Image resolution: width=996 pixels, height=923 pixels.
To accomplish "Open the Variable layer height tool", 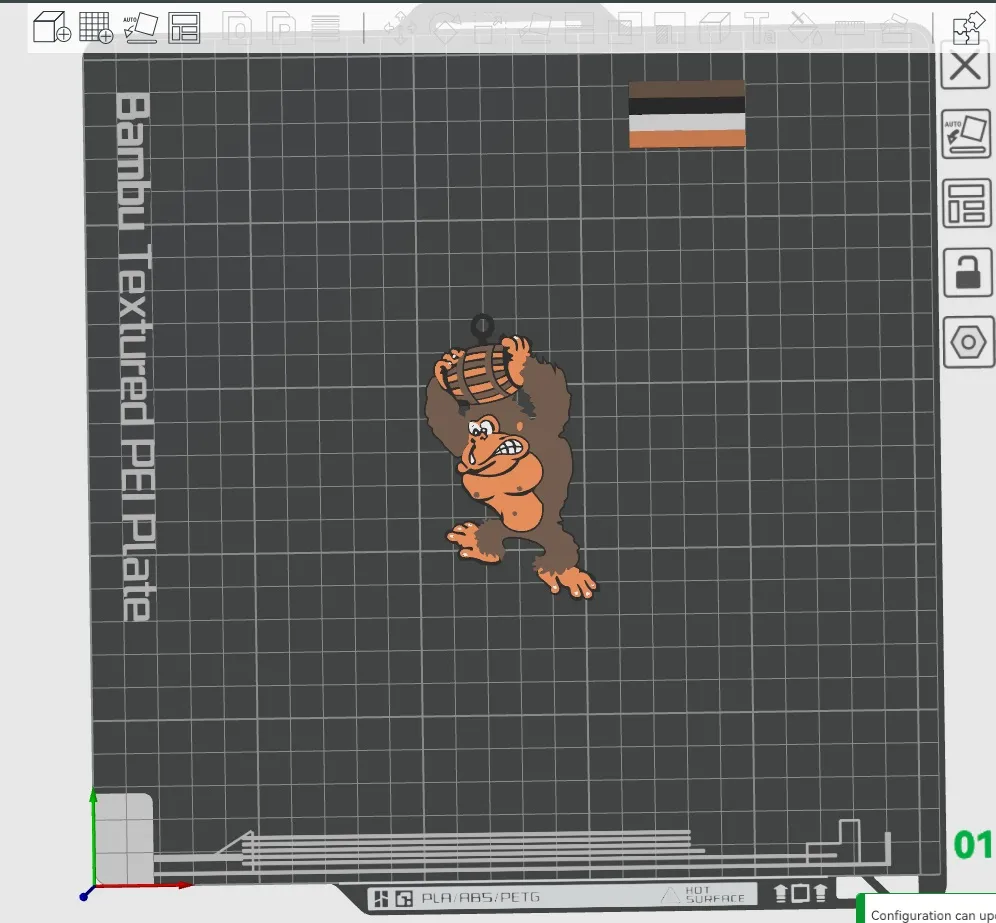I will click(325, 28).
